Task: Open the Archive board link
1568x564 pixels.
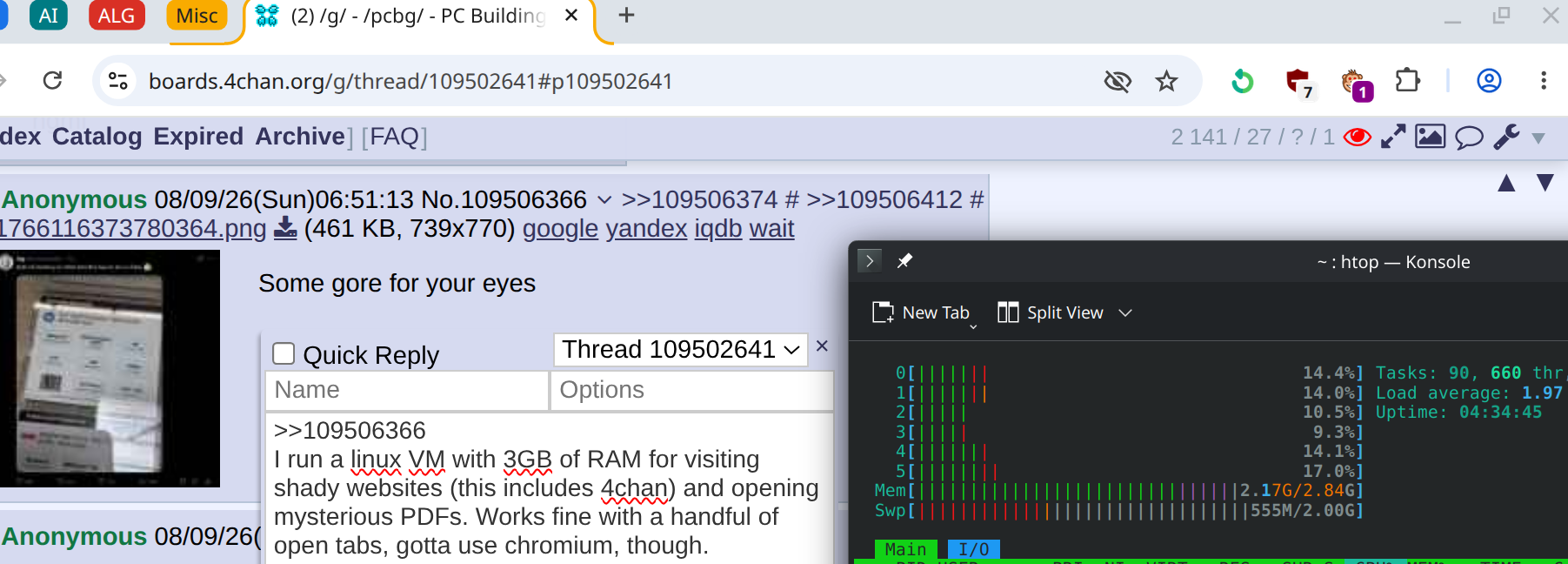Action: pos(300,137)
